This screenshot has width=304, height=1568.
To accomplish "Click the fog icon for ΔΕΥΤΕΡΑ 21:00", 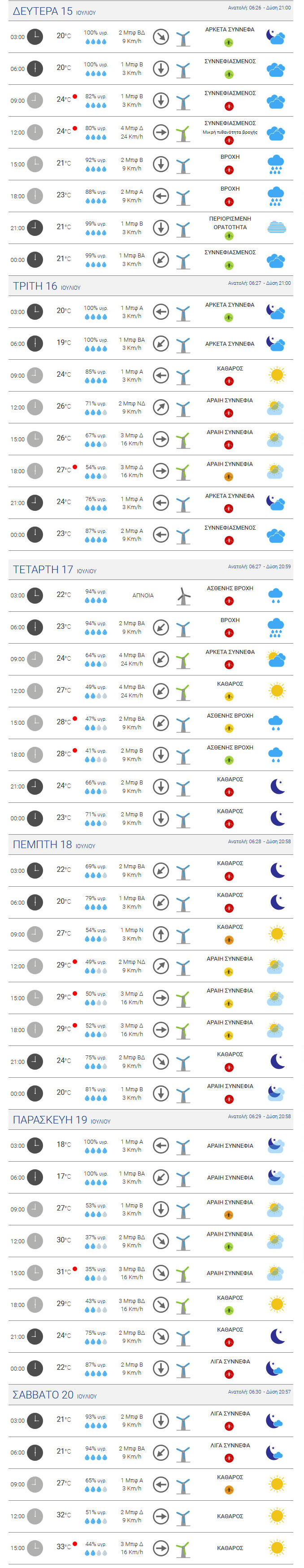I will point(276,228).
